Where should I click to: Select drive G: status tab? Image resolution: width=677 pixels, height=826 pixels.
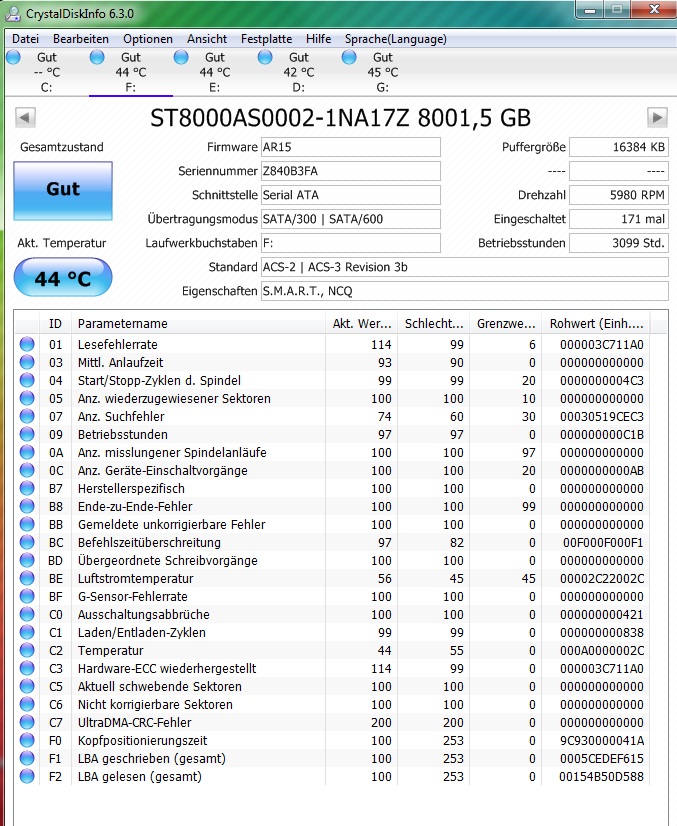pyautogui.click(x=383, y=72)
